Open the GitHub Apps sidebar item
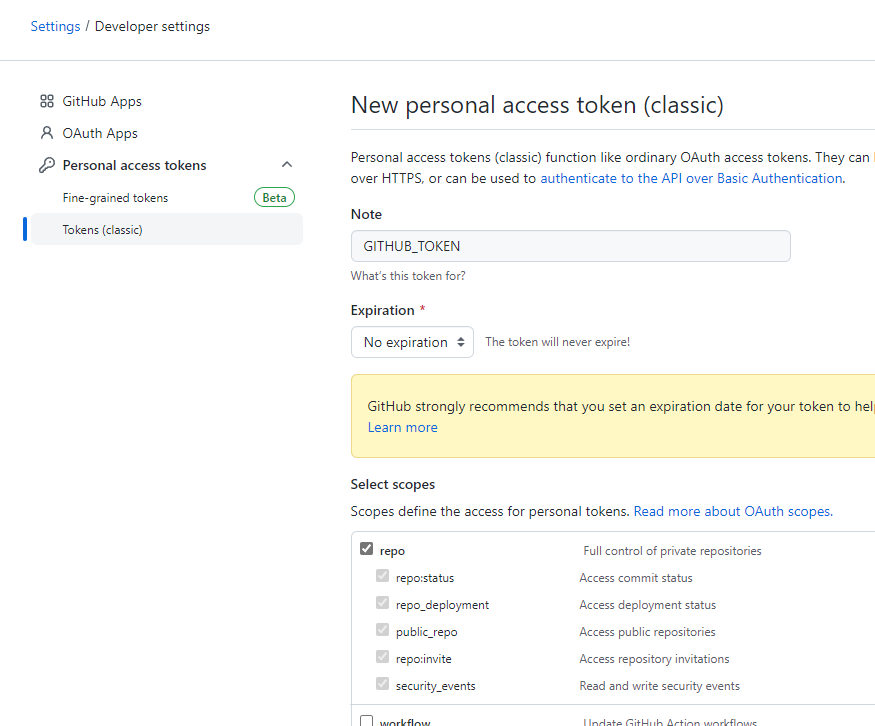Viewport: 875px width, 726px height. point(102,101)
